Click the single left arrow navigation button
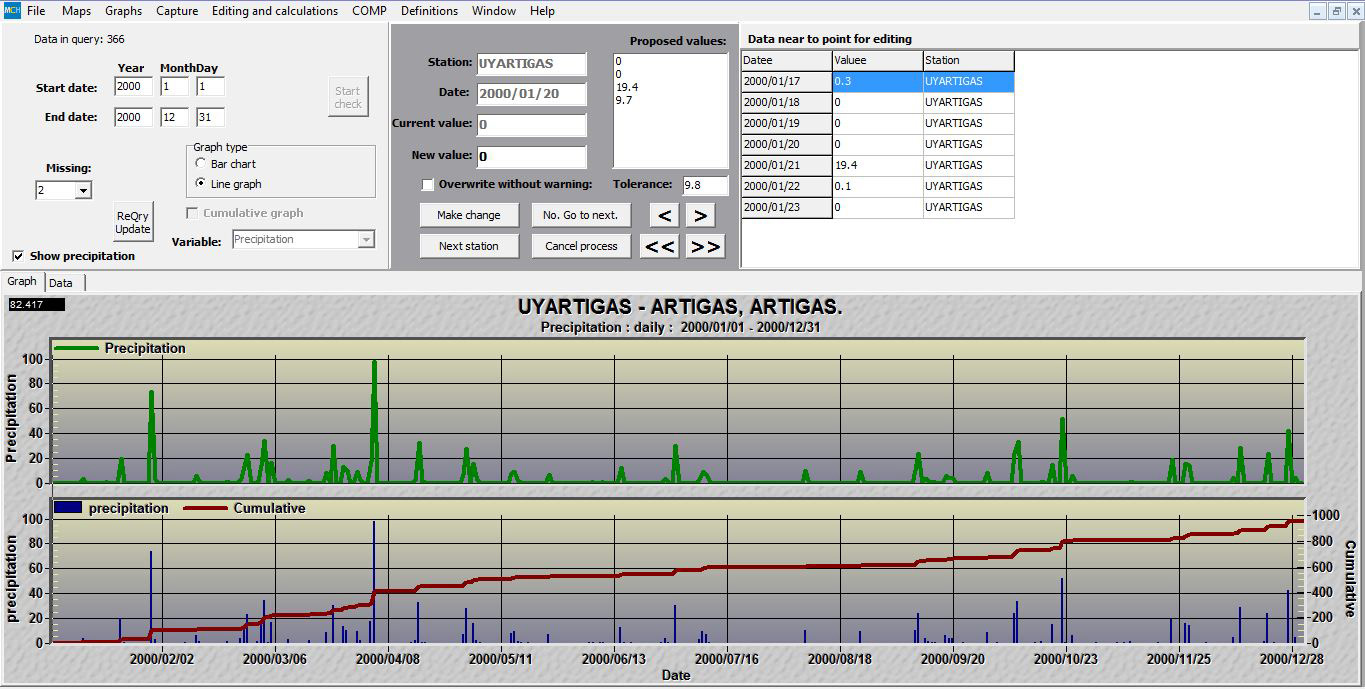 tap(665, 215)
